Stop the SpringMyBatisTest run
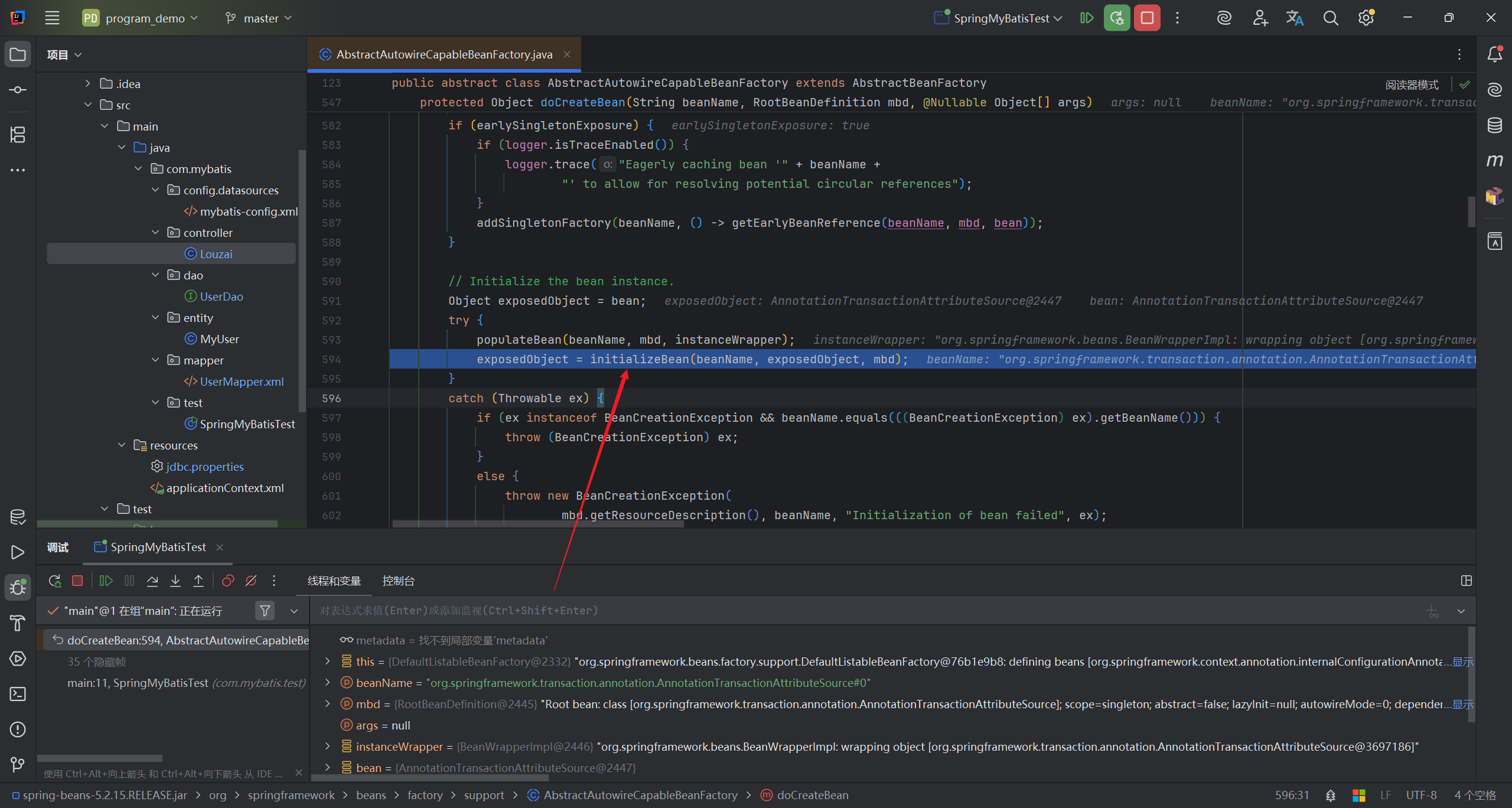1512x808 pixels. (1147, 18)
